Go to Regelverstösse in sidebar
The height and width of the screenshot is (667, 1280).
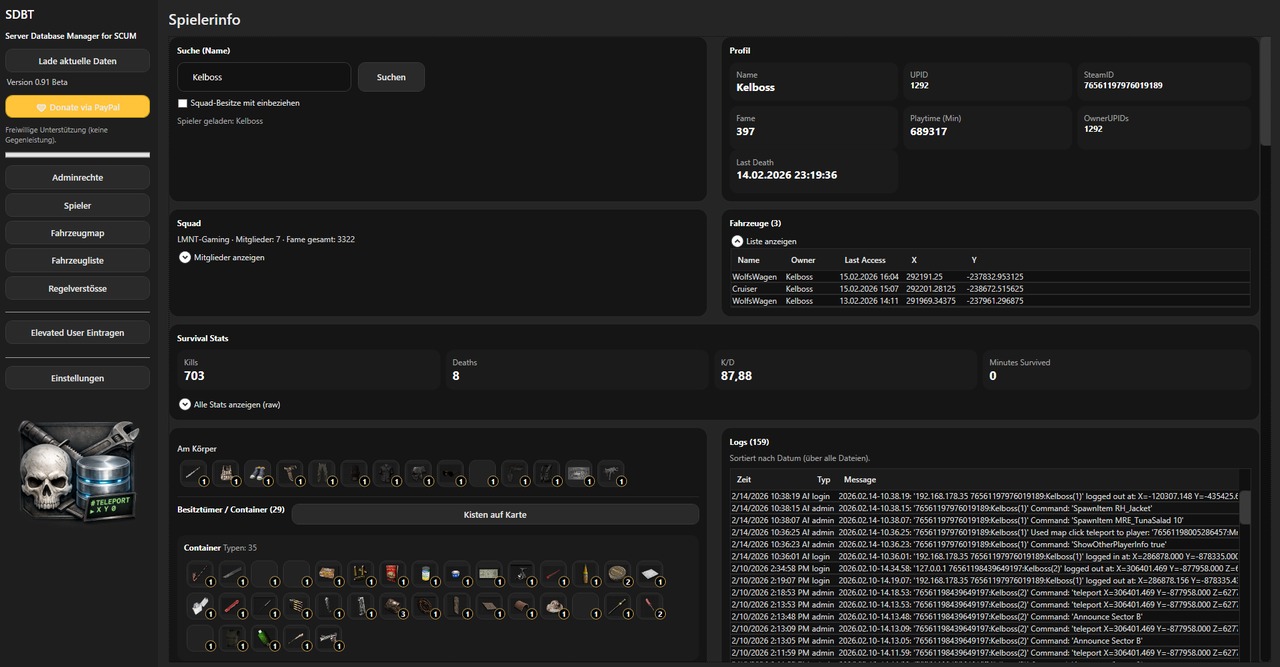pos(77,288)
